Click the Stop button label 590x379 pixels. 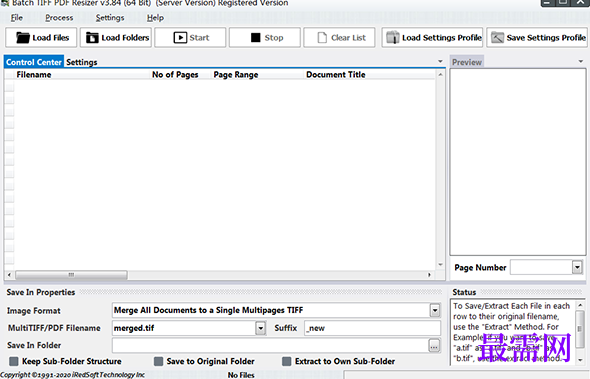274,38
